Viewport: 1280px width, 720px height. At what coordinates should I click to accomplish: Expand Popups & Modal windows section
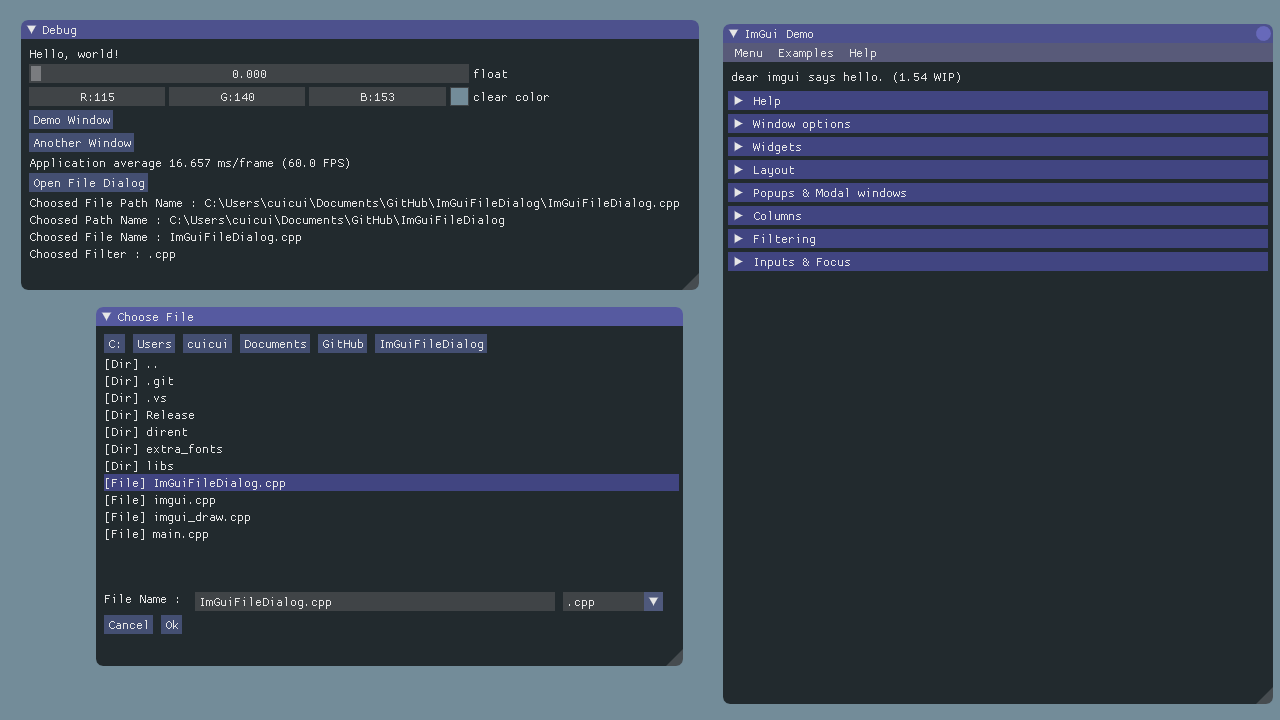998,193
